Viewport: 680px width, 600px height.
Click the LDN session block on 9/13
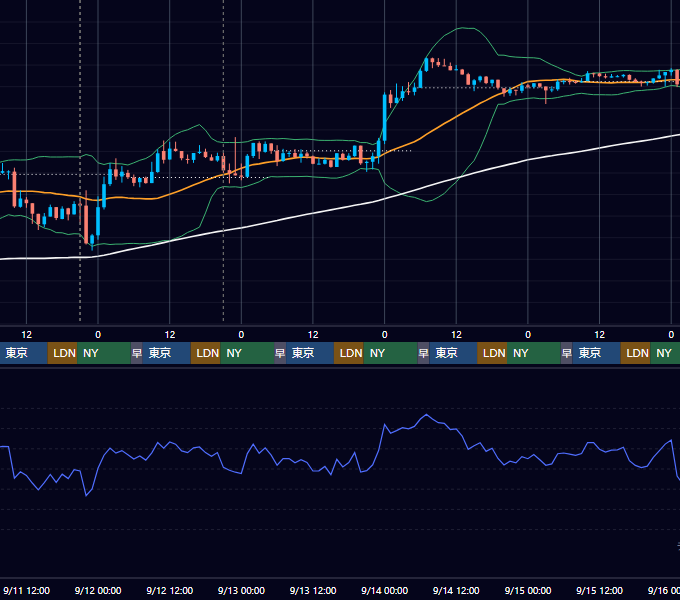pos(349,353)
